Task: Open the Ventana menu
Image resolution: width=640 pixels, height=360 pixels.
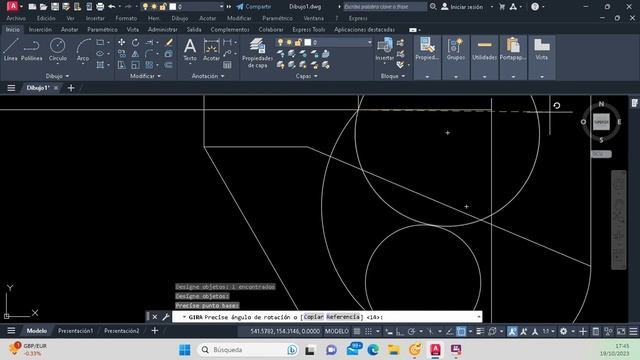Action: (x=313, y=18)
